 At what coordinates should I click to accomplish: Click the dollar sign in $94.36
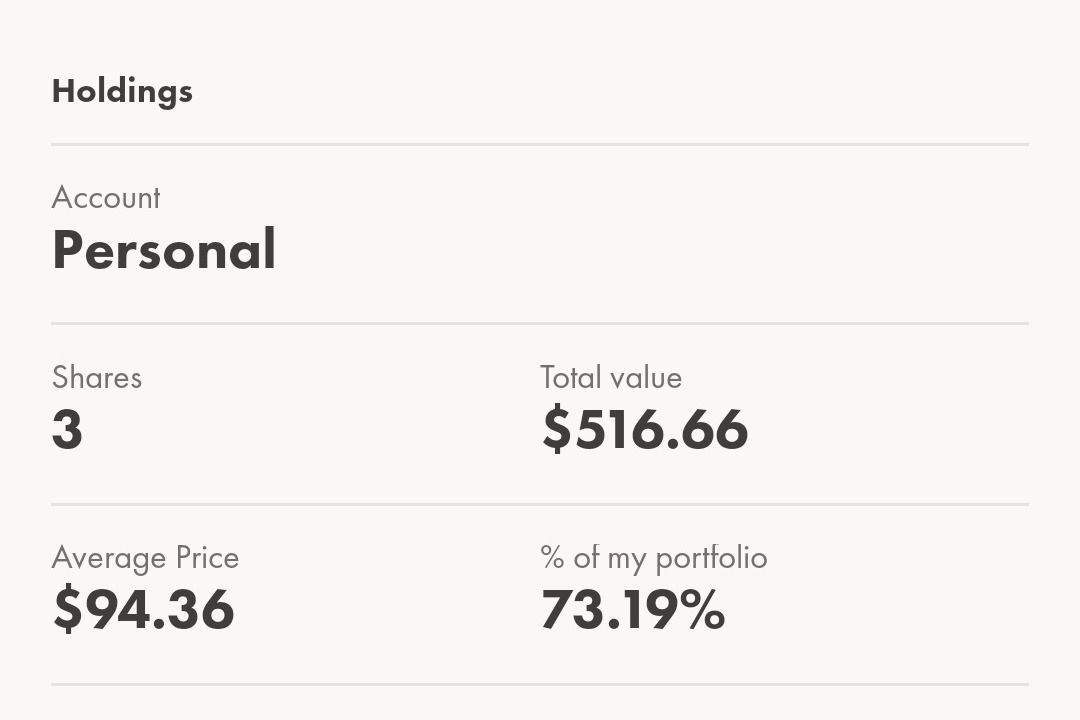click(x=68, y=609)
